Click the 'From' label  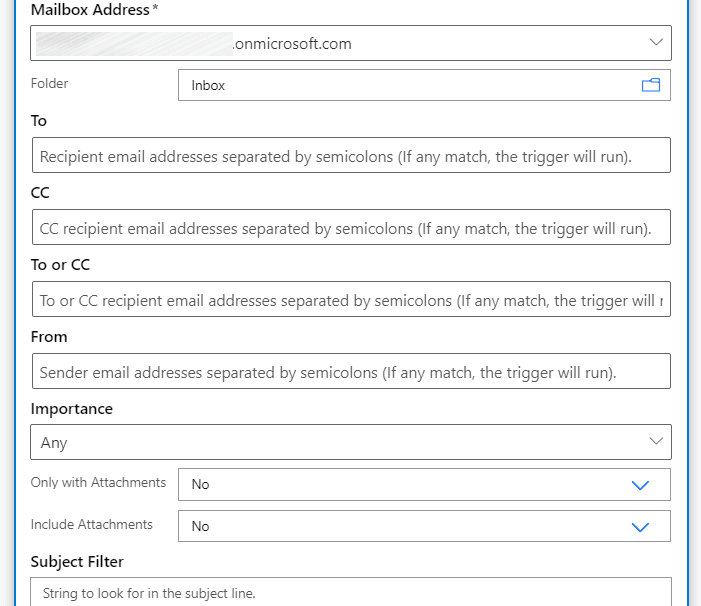[49, 337]
